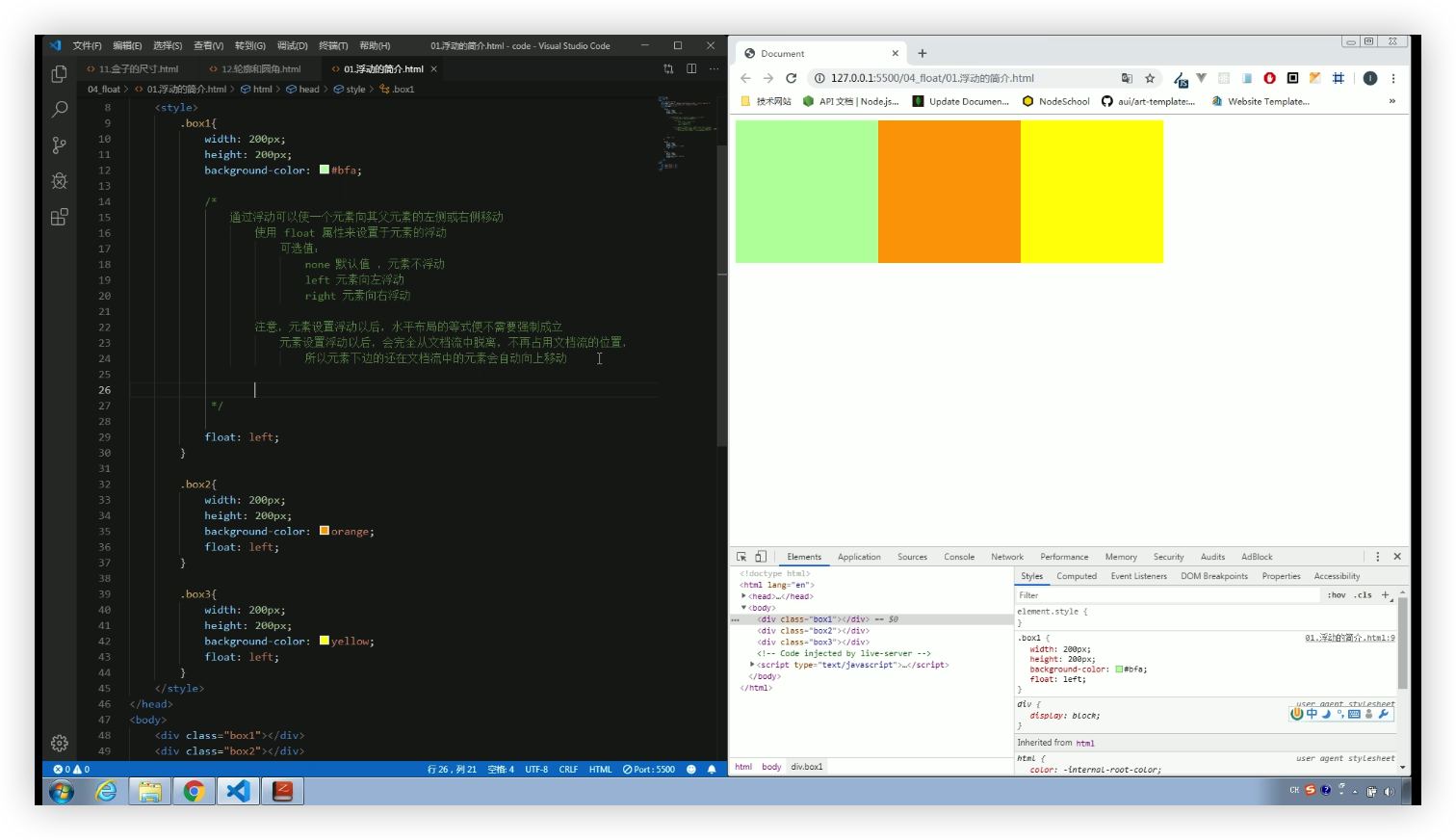Open the 终端(T) menu

click(x=333, y=45)
